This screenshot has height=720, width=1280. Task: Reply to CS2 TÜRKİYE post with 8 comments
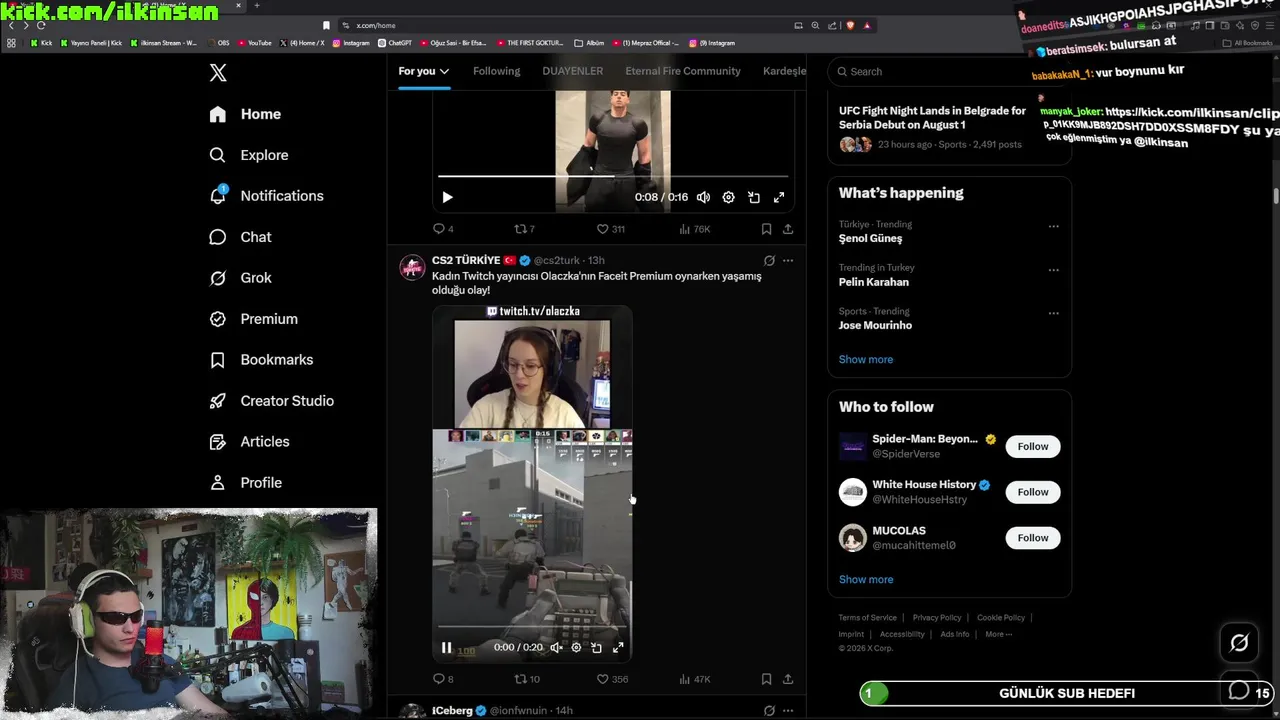[442, 679]
